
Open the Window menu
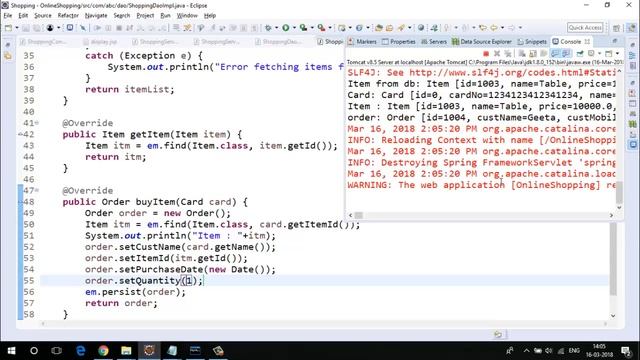pos(187,16)
